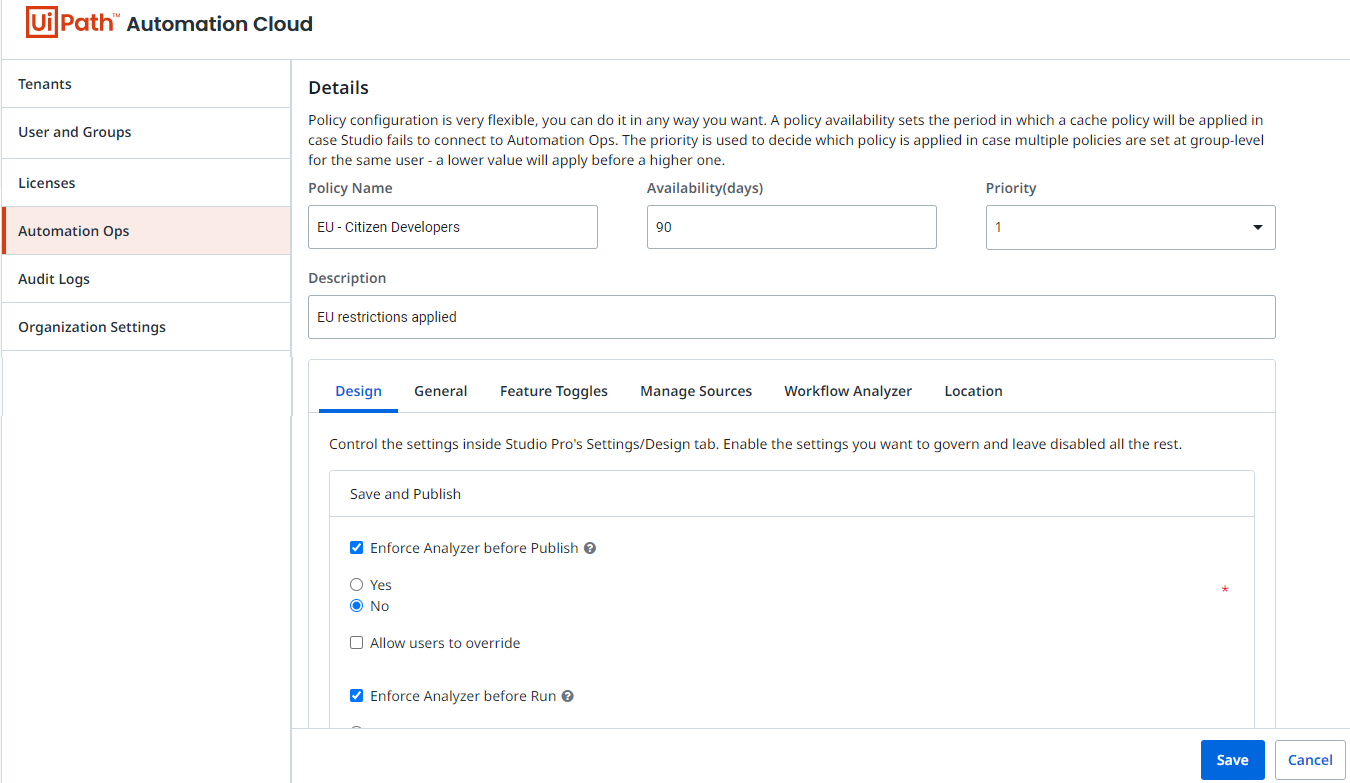Screen dimensions: 1350x783
Task: Switch to the General tab
Action: click(x=441, y=391)
